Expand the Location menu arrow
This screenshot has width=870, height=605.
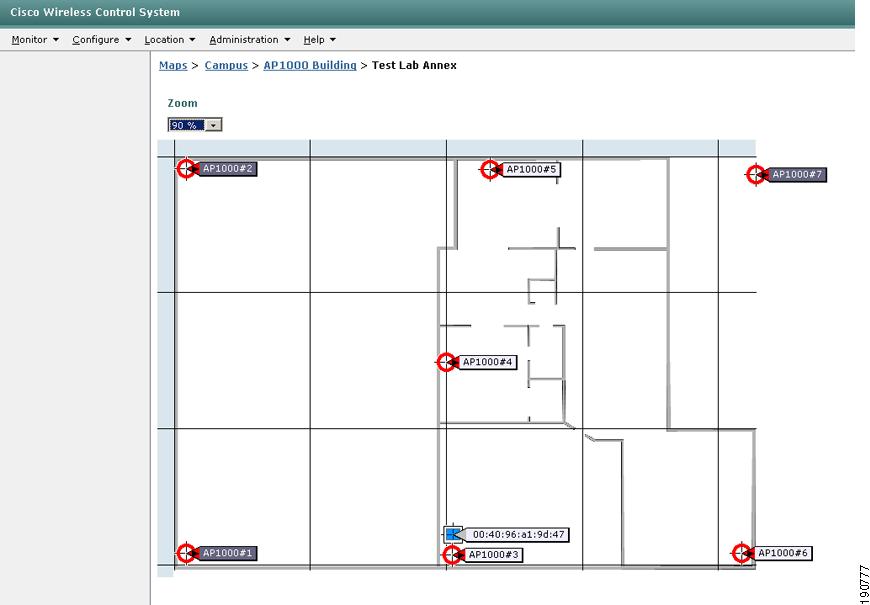tap(192, 39)
